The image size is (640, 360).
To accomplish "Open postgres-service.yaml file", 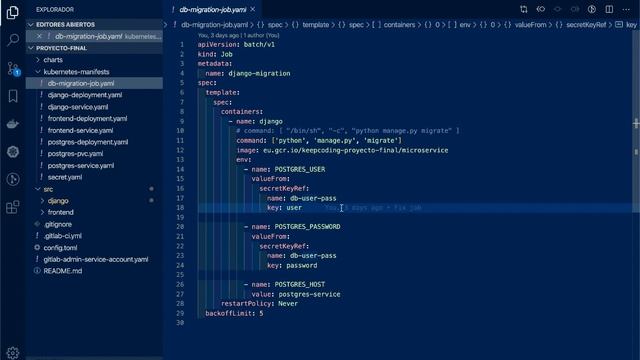I will tap(81, 166).
